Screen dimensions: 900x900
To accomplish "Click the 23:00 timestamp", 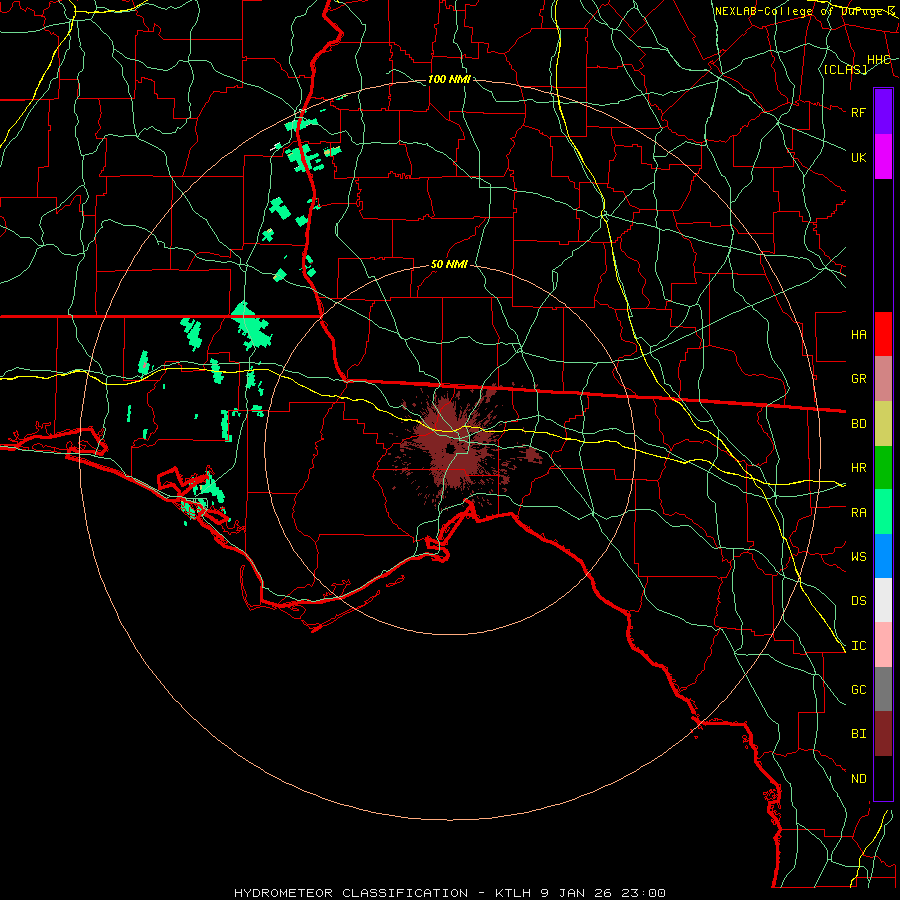I will [x=642, y=893].
